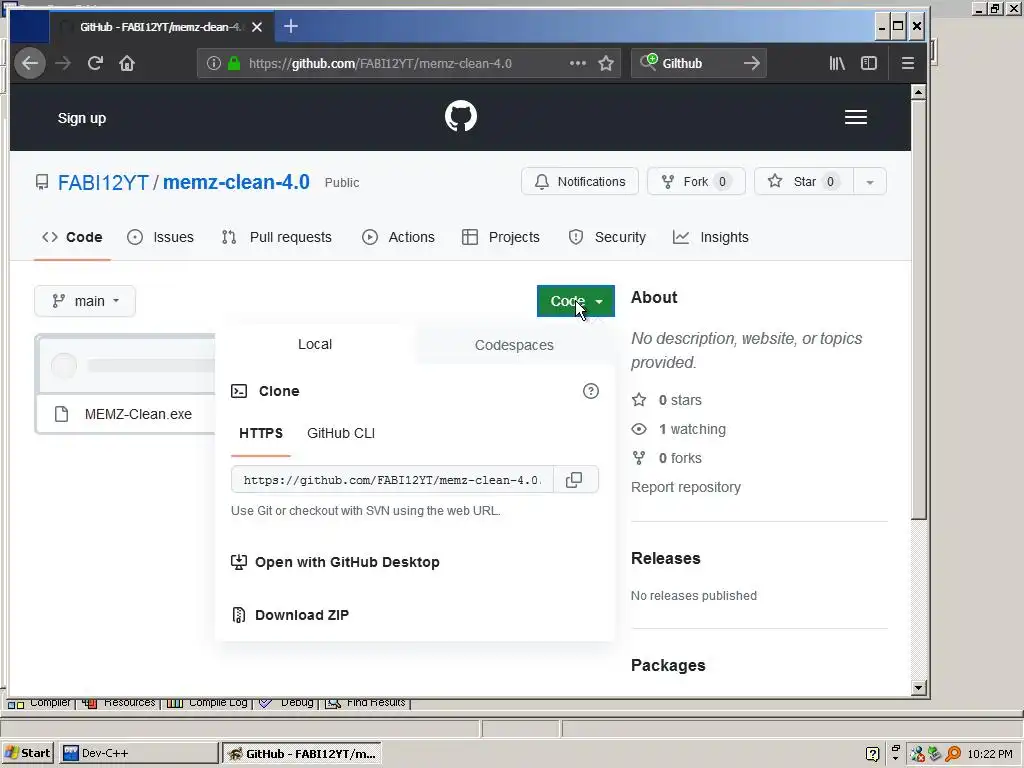The width and height of the screenshot is (1024, 768).
Task: Open the Windows Start menu
Action: coord(27,753)
